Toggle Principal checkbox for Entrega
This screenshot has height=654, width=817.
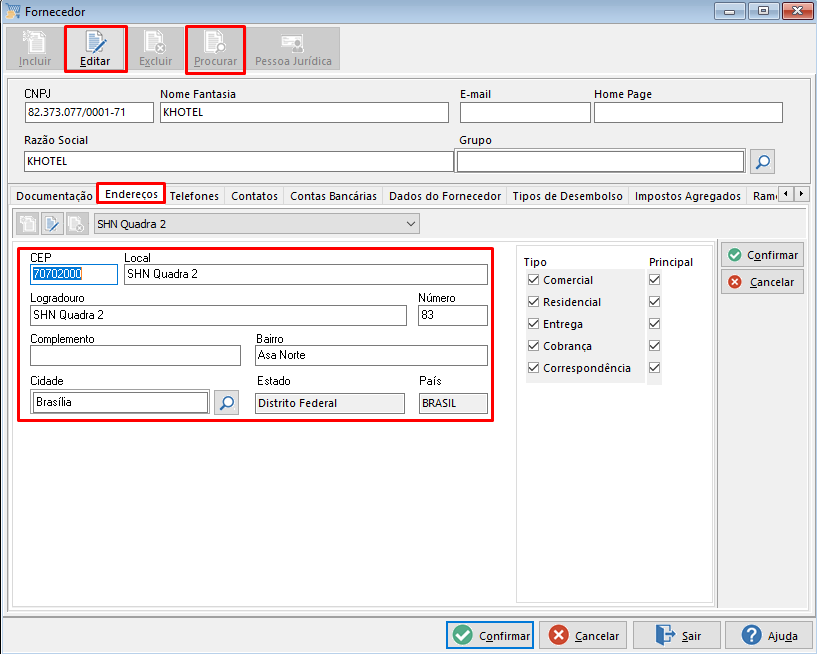tap(654, 324)
